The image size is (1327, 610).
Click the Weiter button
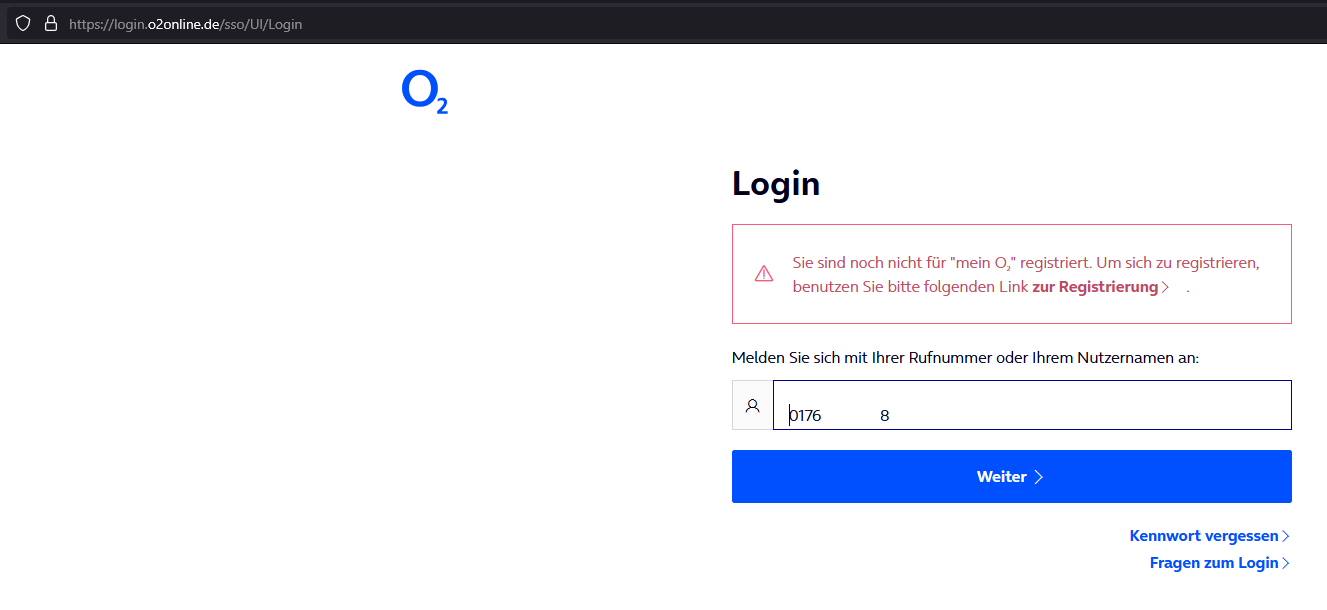1012,477
